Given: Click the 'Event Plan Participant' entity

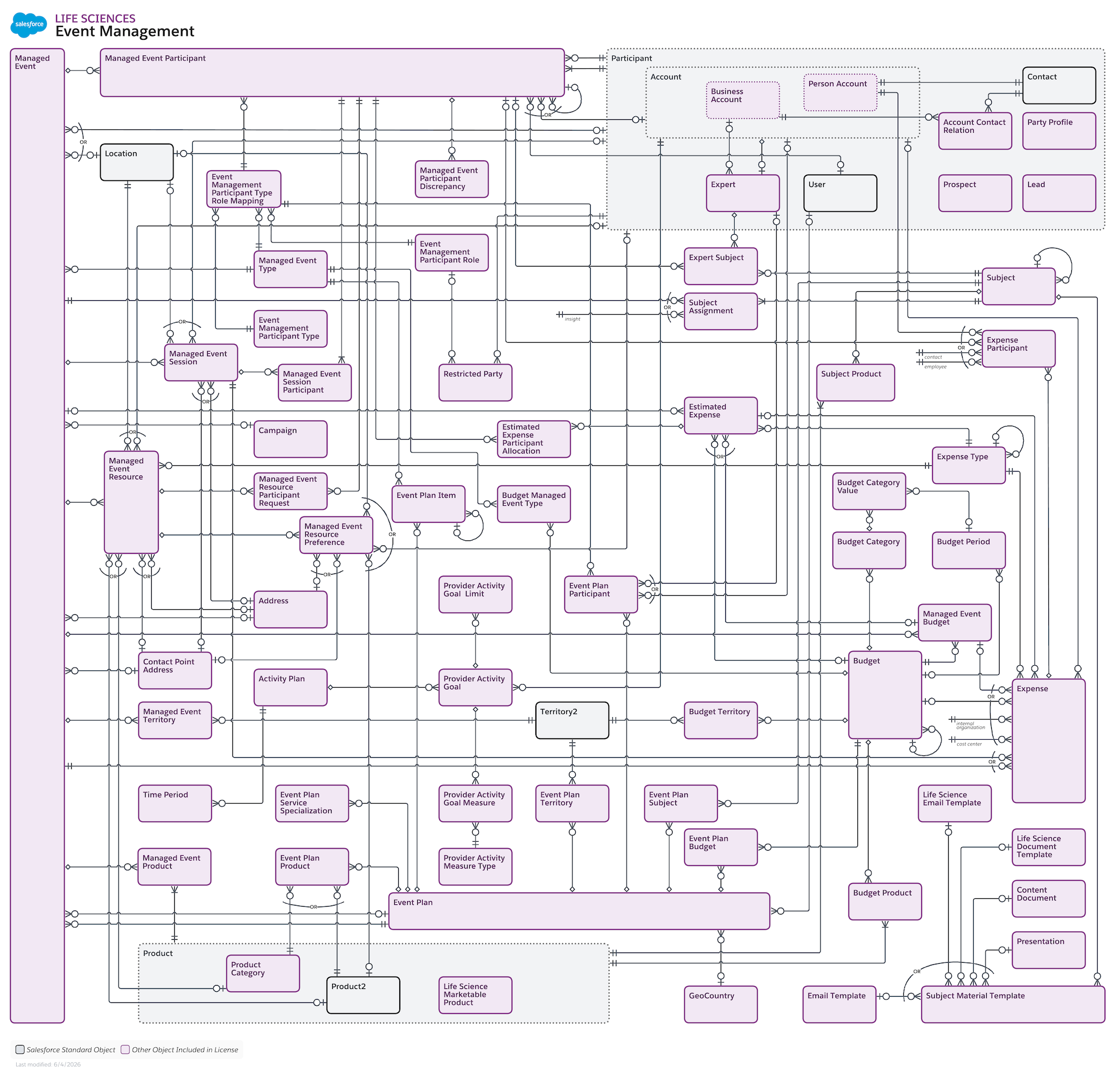Looking at the screenshot, I should (600, 595).
